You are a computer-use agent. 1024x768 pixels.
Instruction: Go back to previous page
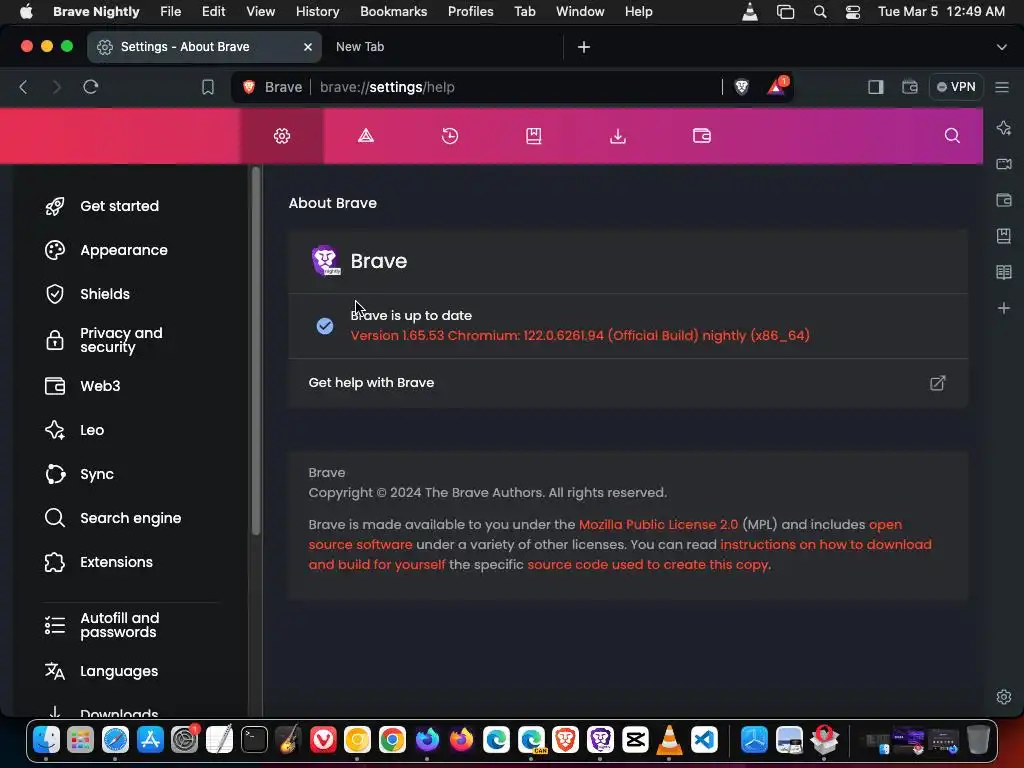point(24,87)
